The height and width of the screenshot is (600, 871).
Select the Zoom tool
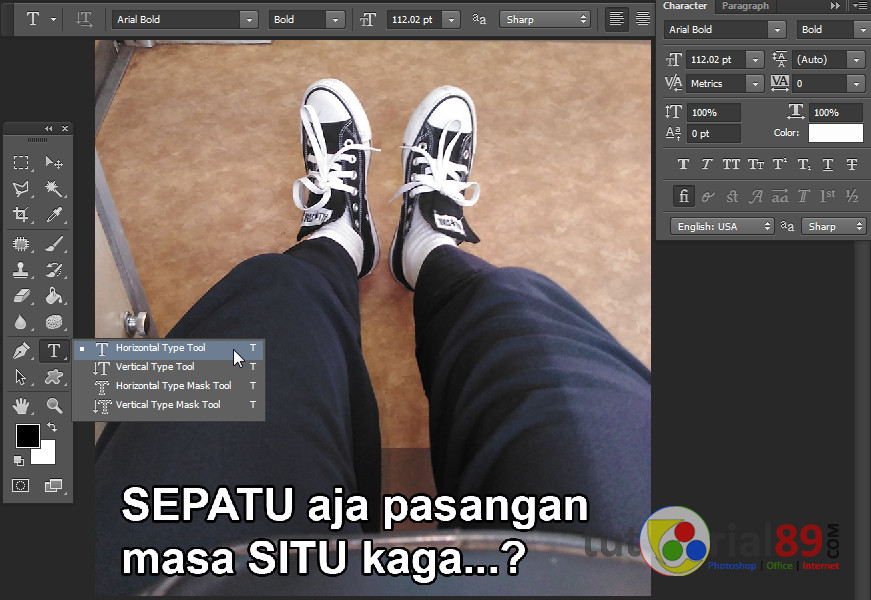click(x=53, y=406)
